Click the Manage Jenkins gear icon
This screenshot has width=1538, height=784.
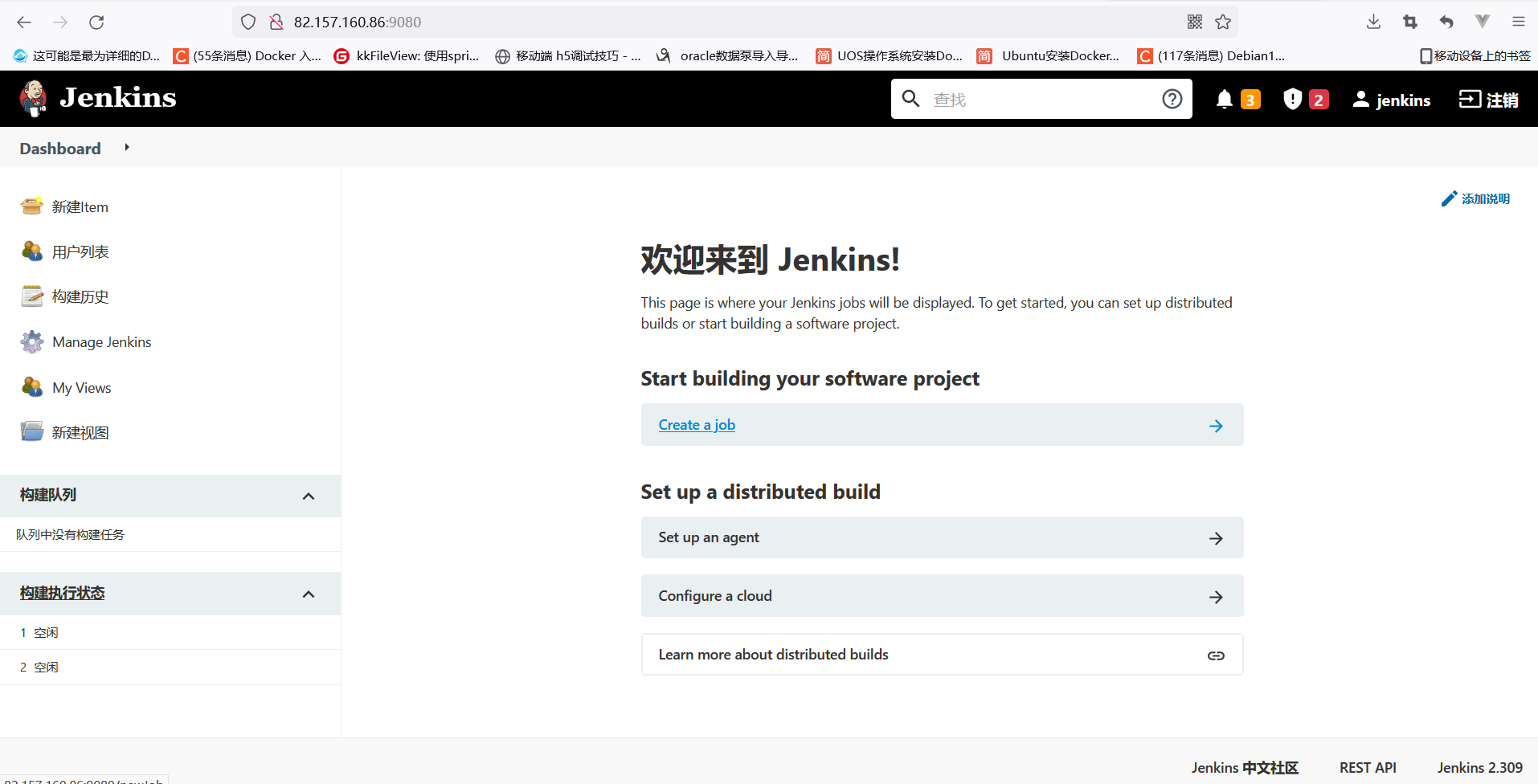(32, 342)
